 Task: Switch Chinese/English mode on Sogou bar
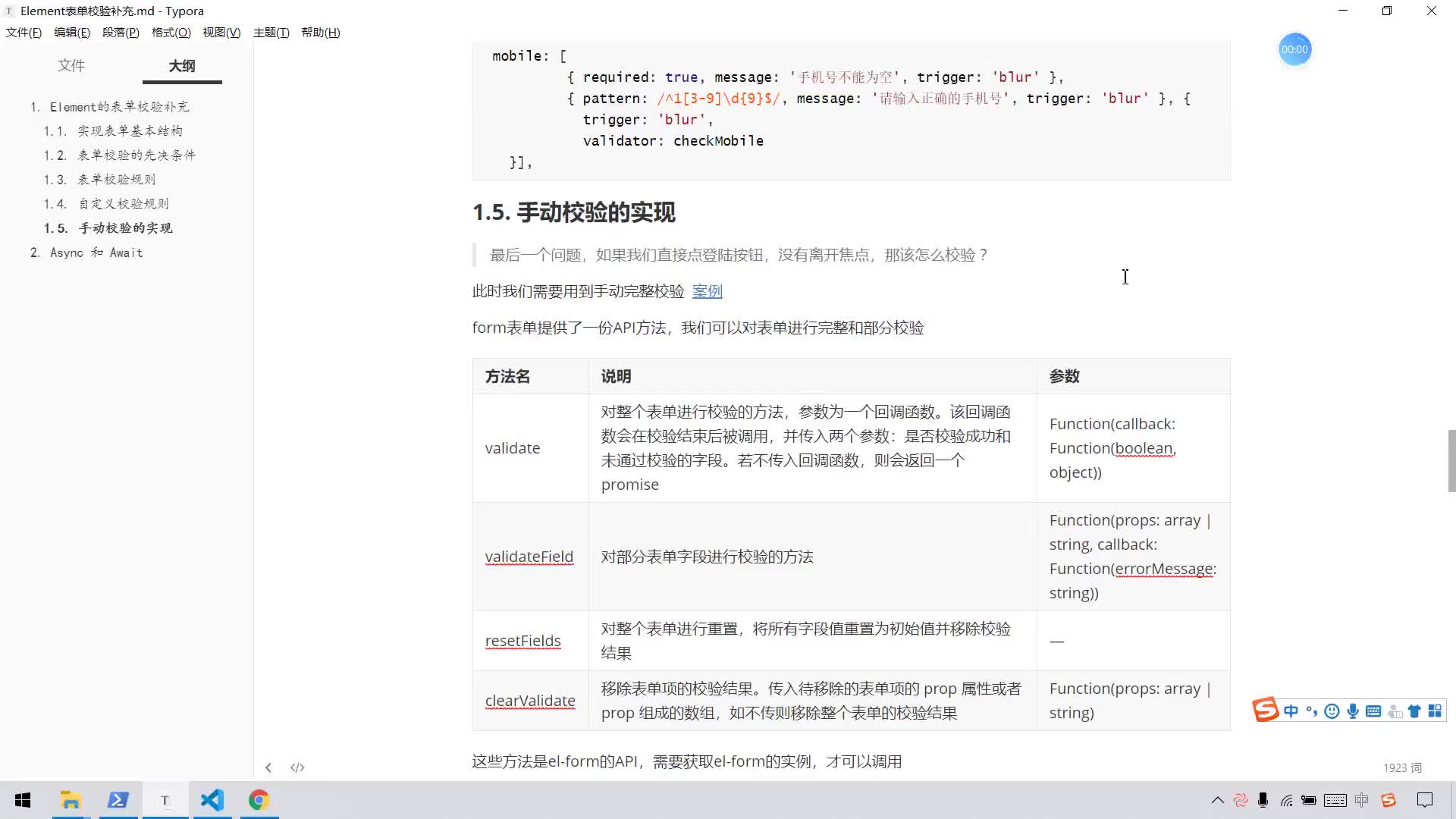click(1291, 711)
